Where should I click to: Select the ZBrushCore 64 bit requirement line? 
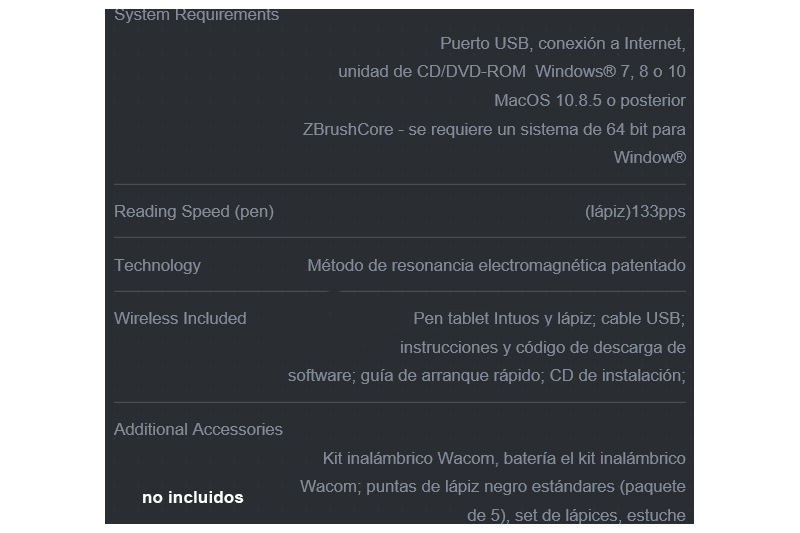494,129
